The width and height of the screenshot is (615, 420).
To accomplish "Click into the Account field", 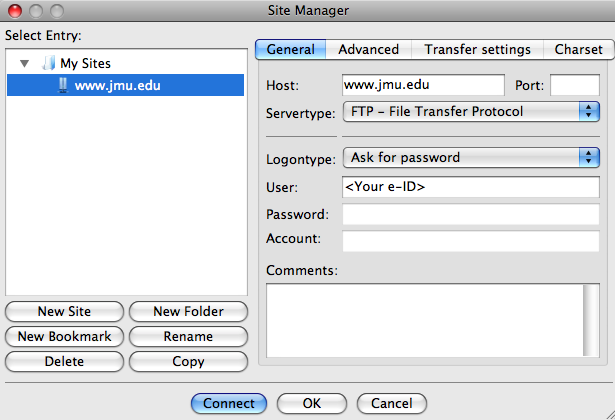I will click(x=471, y=241).
